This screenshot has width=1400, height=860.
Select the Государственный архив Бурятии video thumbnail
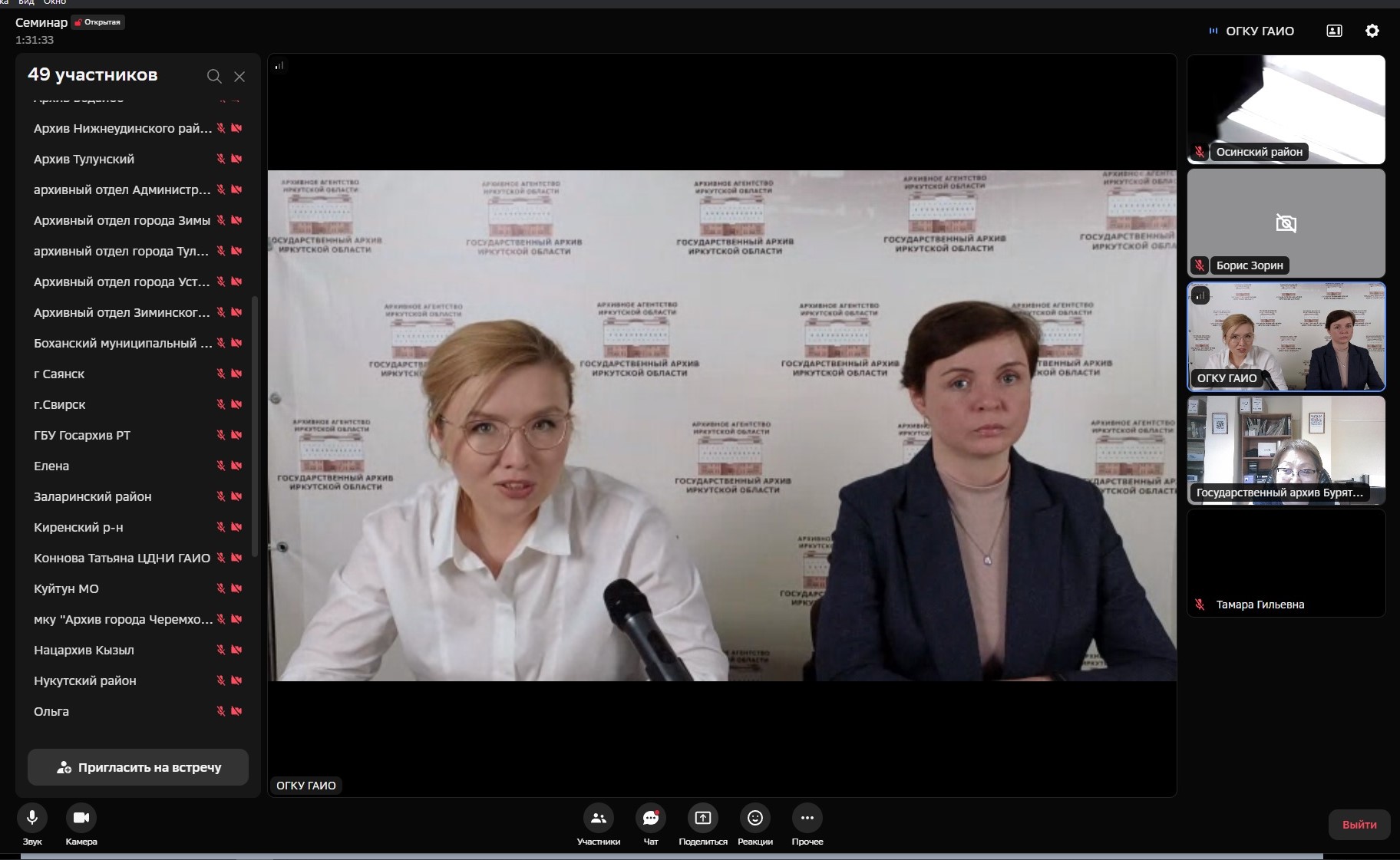pos(1286,450)
